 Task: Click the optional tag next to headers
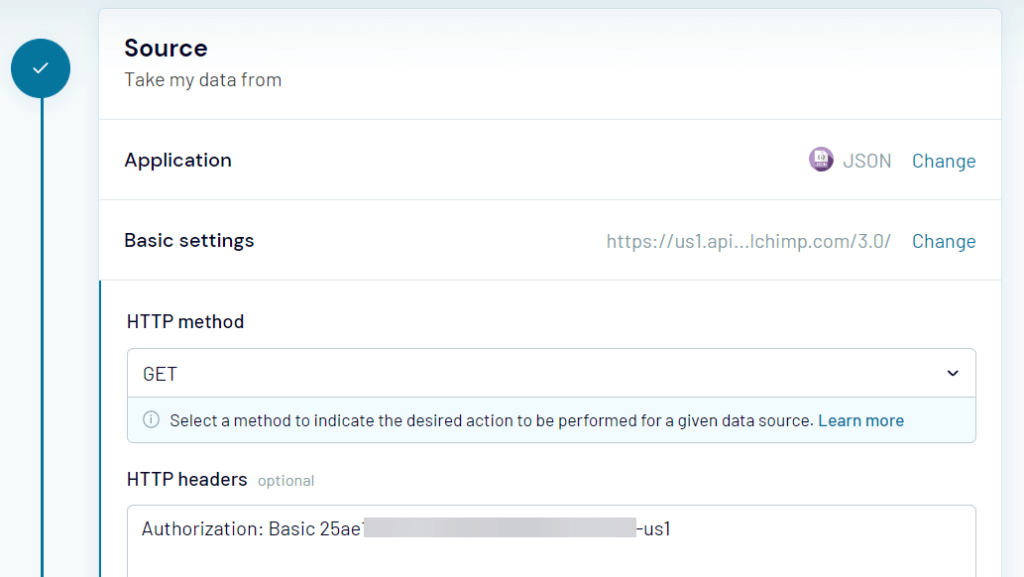[x=286, y=481]
